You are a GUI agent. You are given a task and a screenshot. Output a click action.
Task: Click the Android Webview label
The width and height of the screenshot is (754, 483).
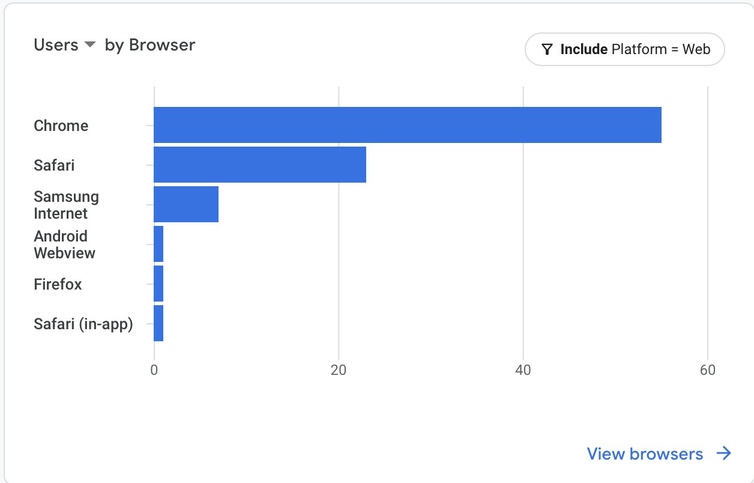[x=64, y=244]
